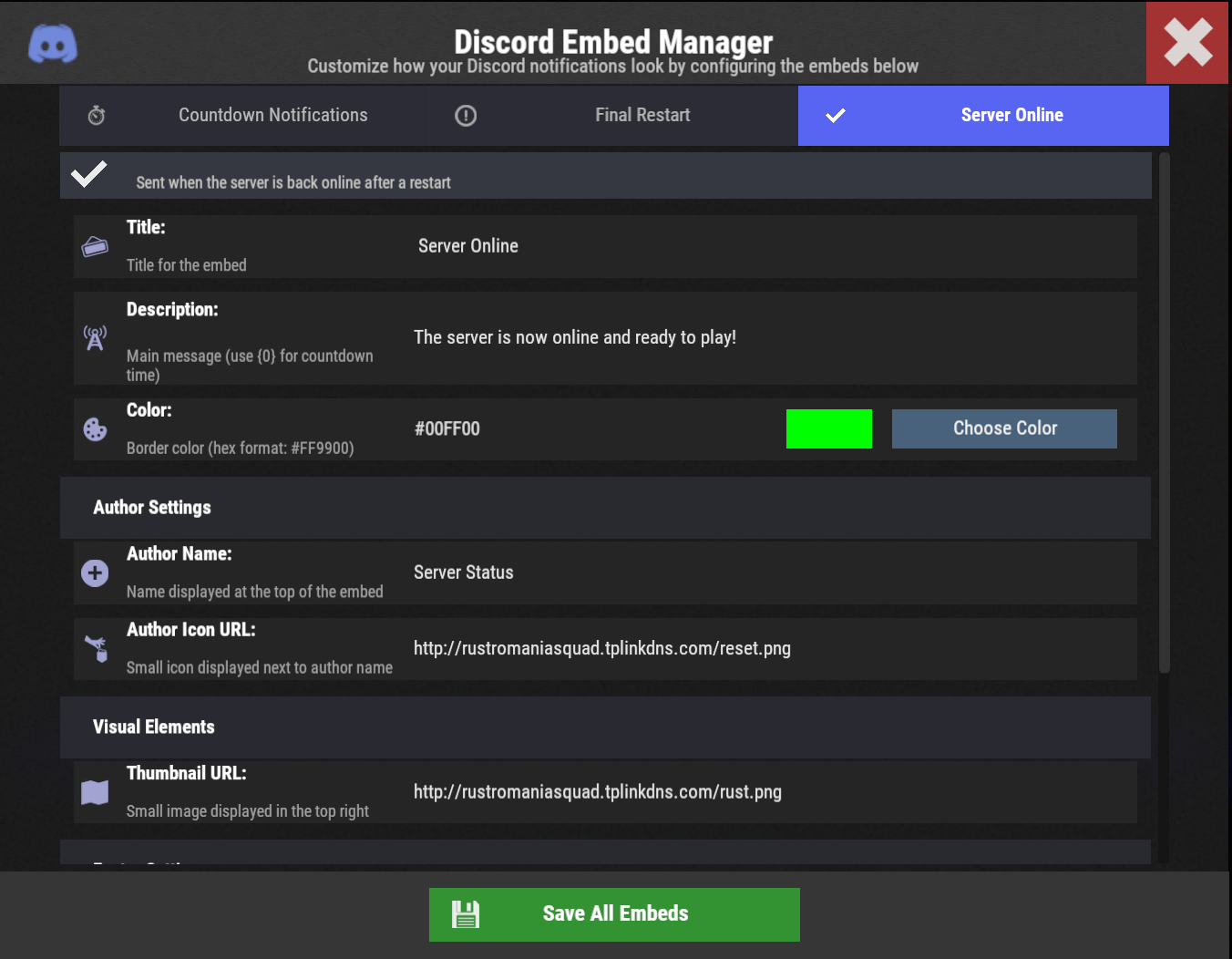Click the palette icon next to Color
Image resolution: width=1232 pixels, height=959 pixels.
tap(95, 429)
